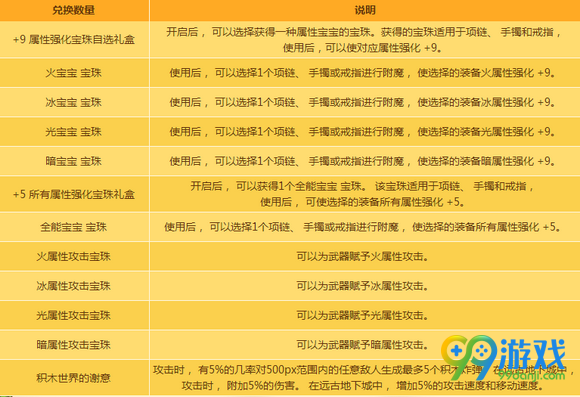Click the description mentioning 光属性强化 +9
The height and width of the screenshot is (397, 580).
point(363,132)
